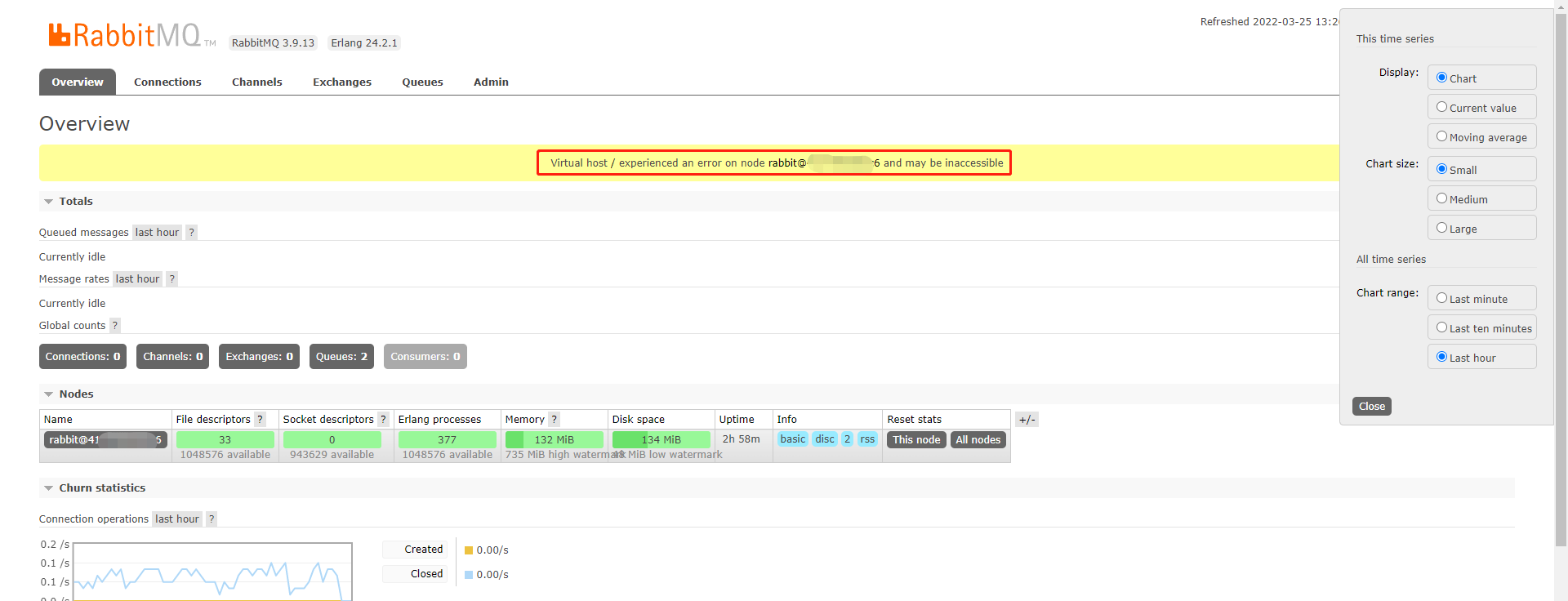1568x601 pixels.
Task: Click the 'Connections: 0' count button
Action: (82, 357)
